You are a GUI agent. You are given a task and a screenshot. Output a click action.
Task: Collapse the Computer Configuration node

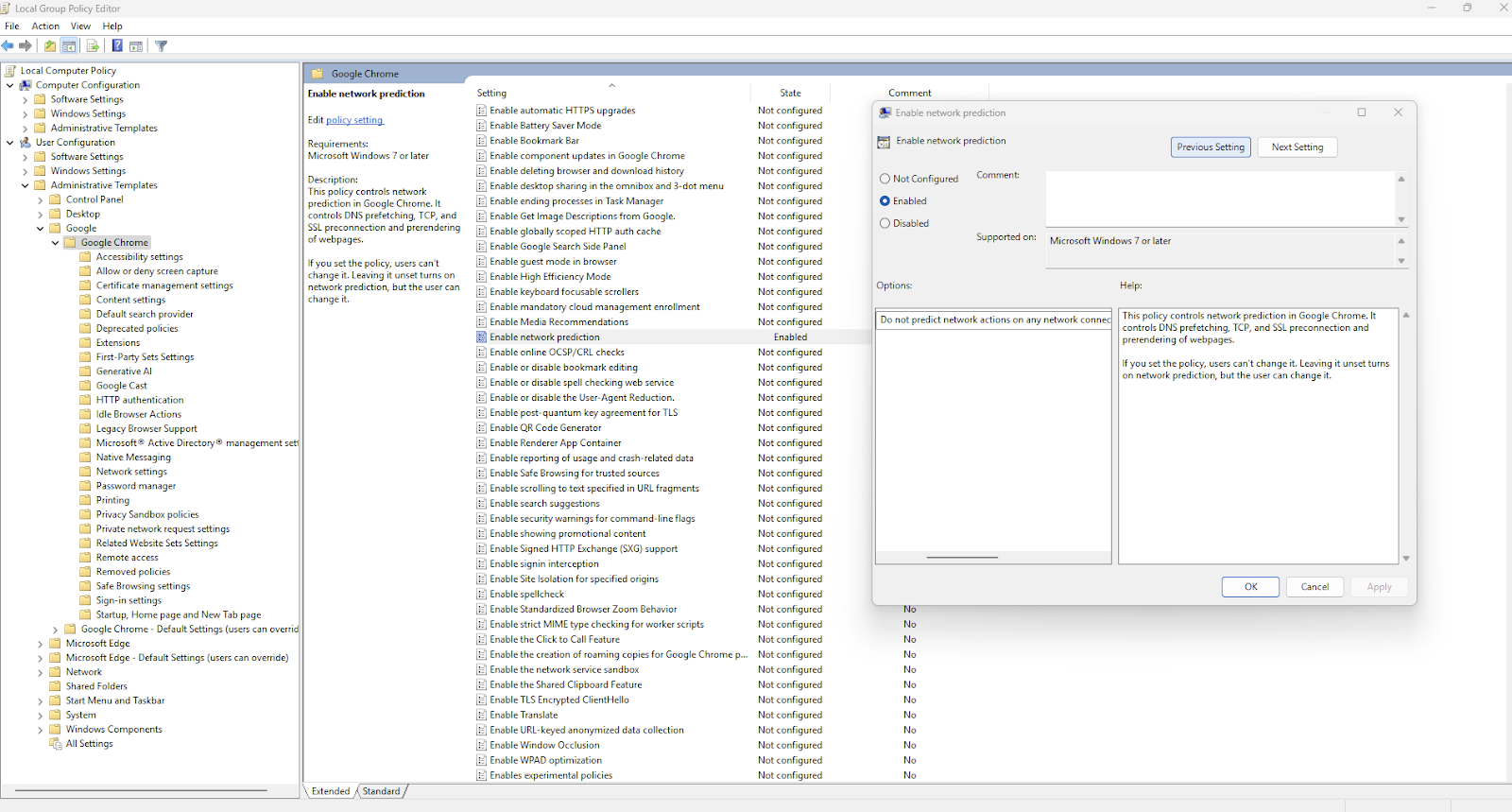10,85
